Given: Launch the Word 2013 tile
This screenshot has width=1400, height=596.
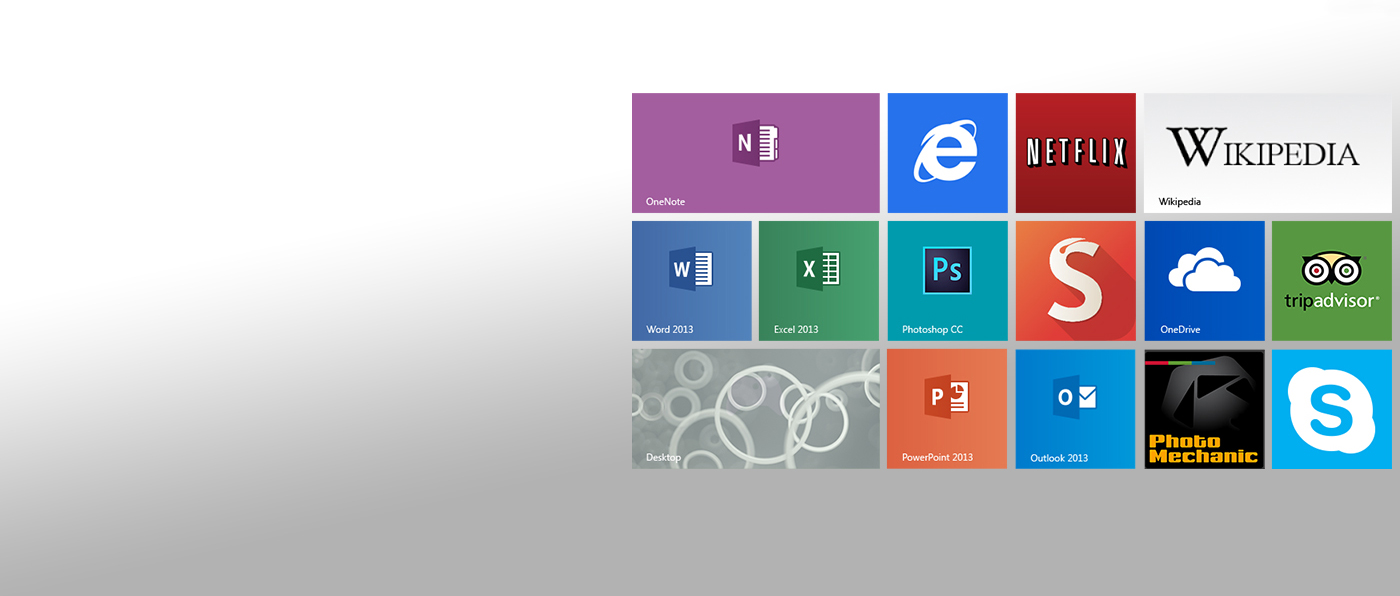Looking at the screenshot, I should click(x=691, y=281).
